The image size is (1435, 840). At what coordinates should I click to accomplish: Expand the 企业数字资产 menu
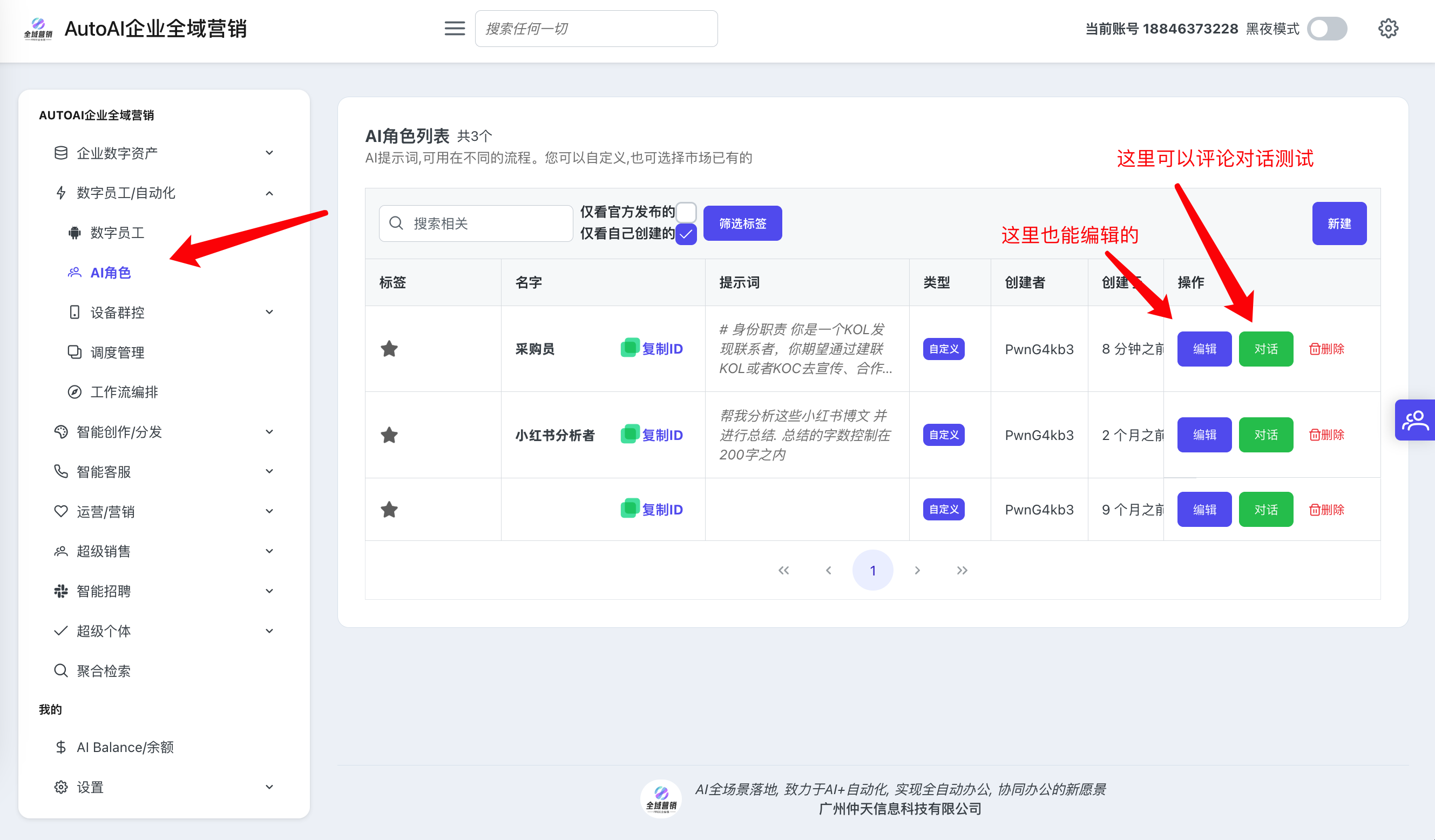point(164,153)
